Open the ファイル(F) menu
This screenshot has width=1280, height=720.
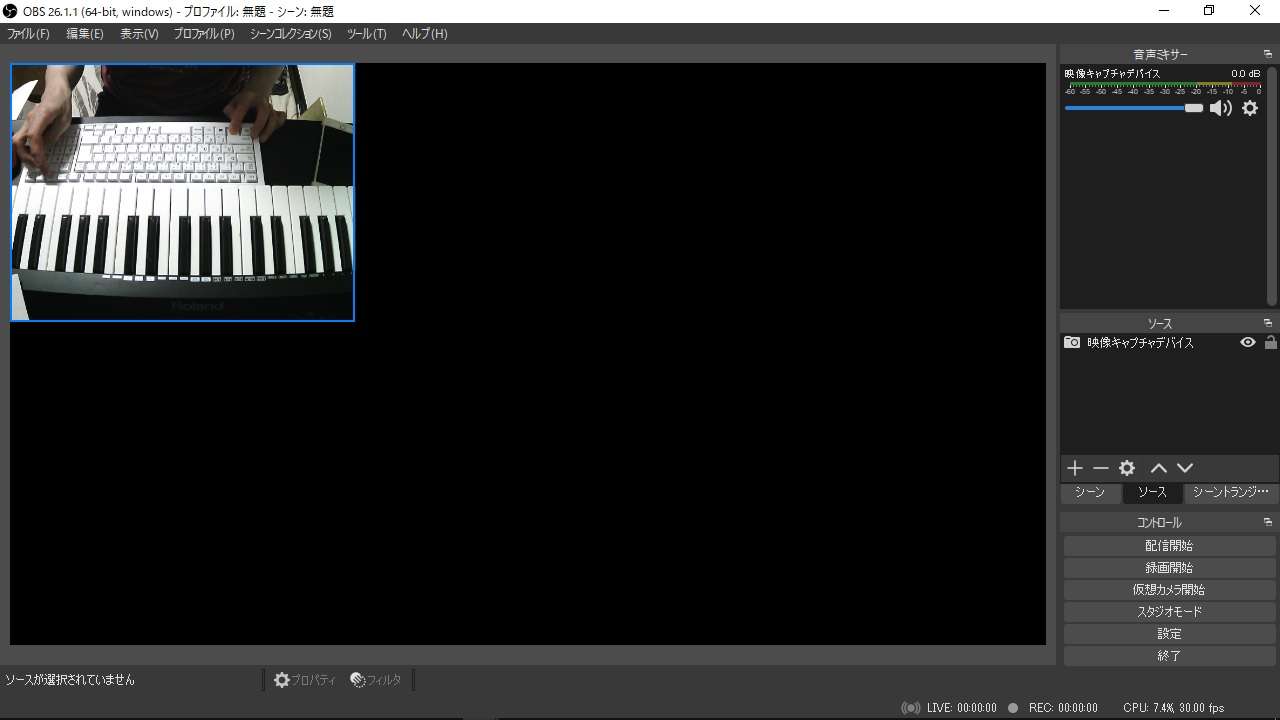[x=28, y=33]
